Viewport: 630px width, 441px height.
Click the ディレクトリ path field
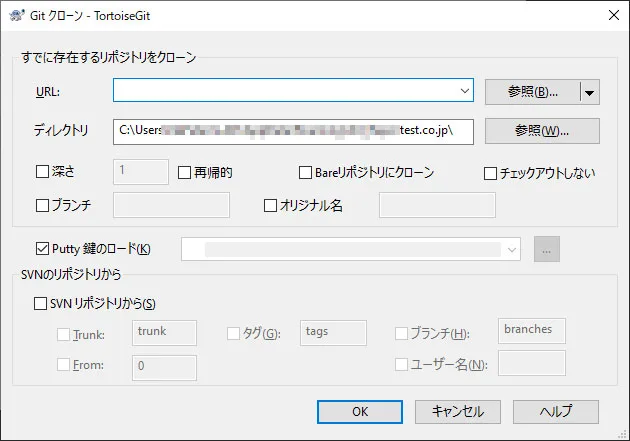[293, 131]
